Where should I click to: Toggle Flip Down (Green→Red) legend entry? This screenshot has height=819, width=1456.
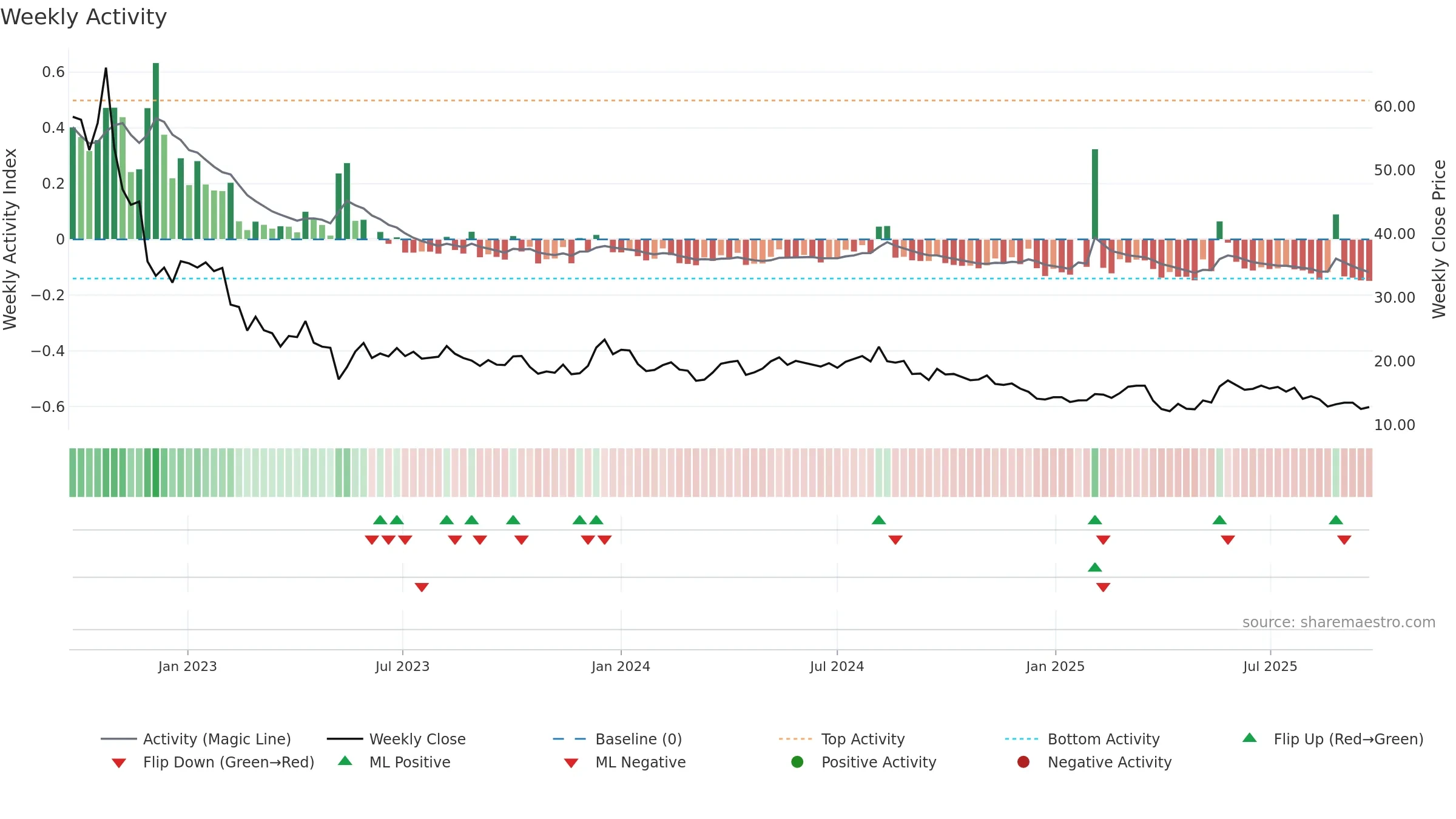[212, 762]
